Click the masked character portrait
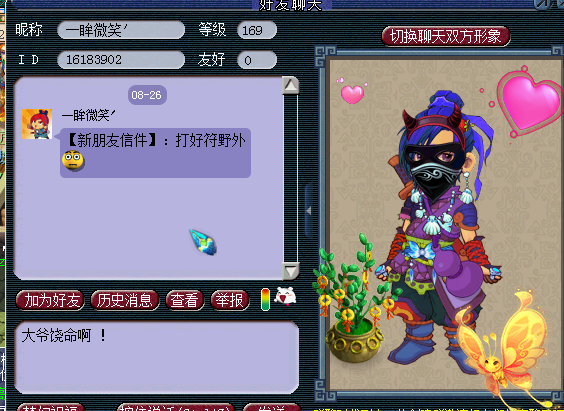This screenshot has height=411, width=564. 439,230
